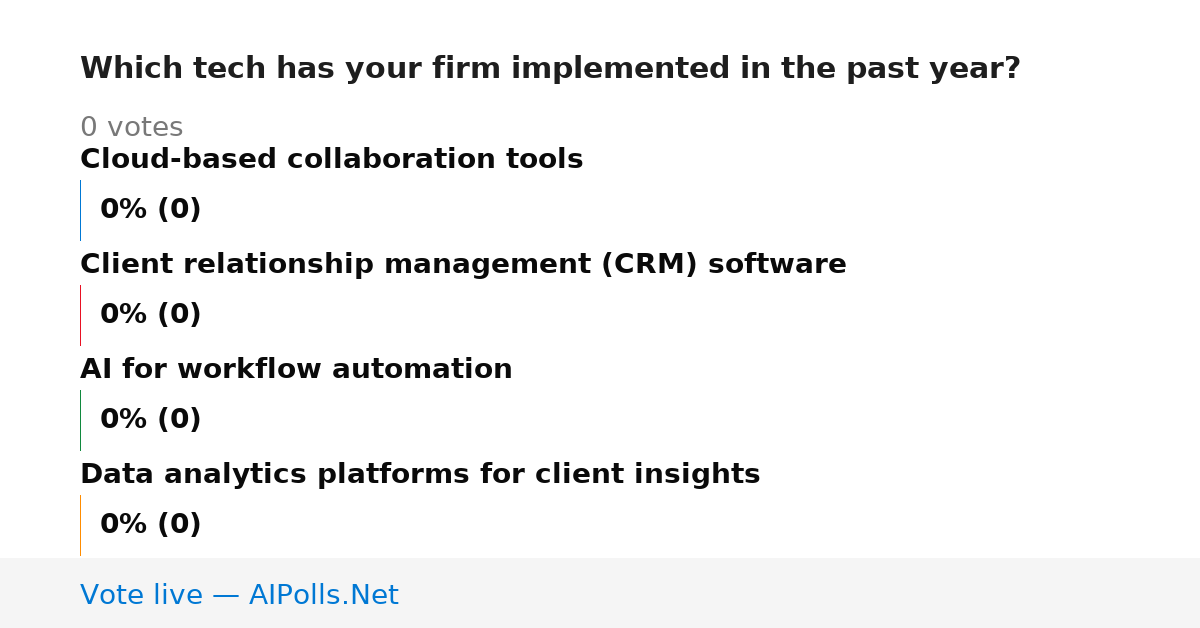1200x628 pixels.
Task: Click the poll question about tech implemented
Action: pyautogui.click(x=550, y=69)
